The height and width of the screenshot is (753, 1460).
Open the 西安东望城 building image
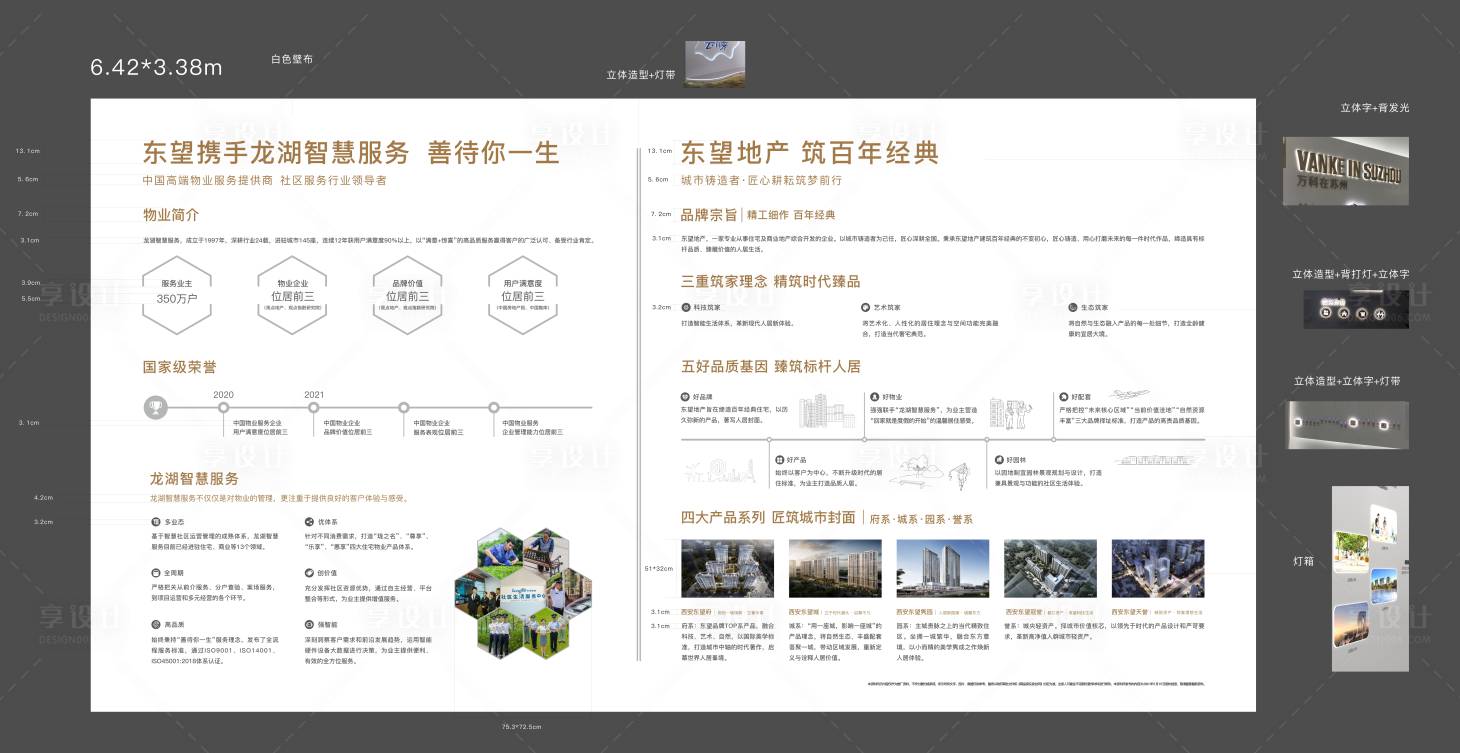click(x=835, y=569)
